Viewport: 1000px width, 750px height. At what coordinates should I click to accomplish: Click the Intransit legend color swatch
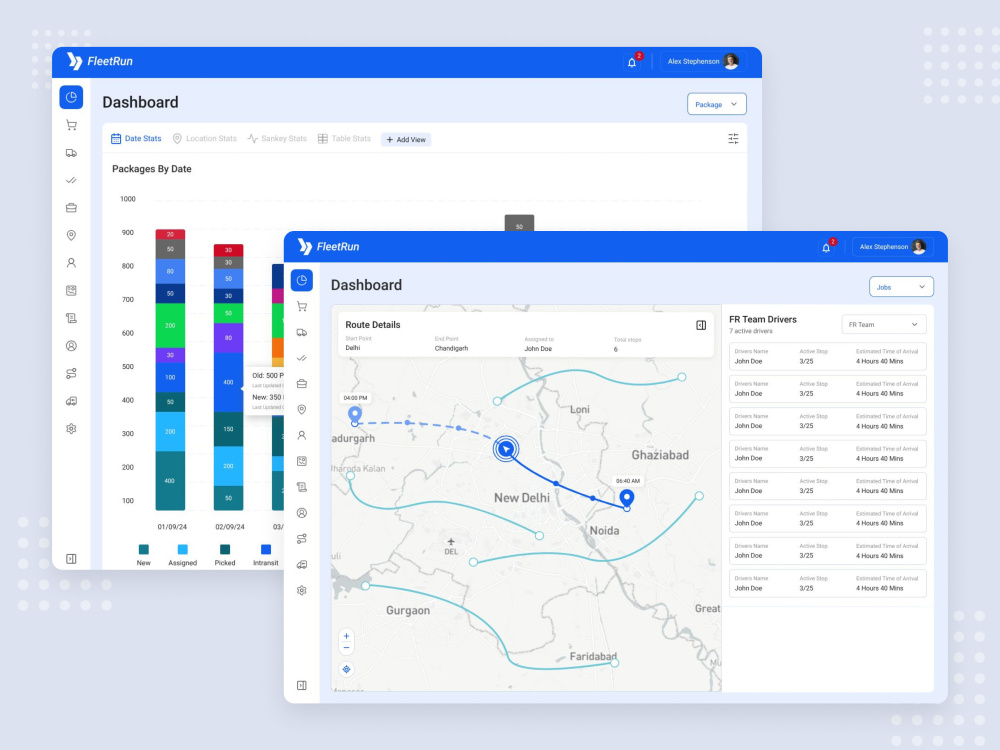point(266,549)
